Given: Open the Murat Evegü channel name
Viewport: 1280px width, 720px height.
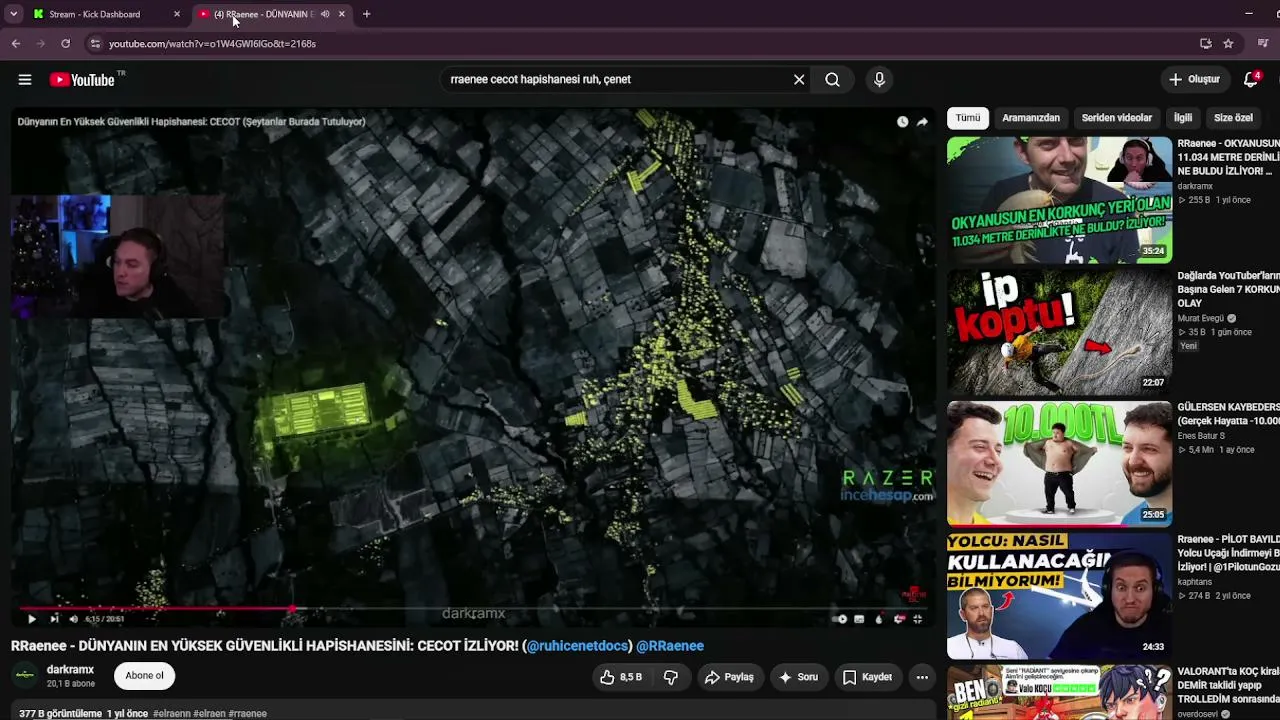Looking at the screenshot, I should click(x=1201, y=319).
